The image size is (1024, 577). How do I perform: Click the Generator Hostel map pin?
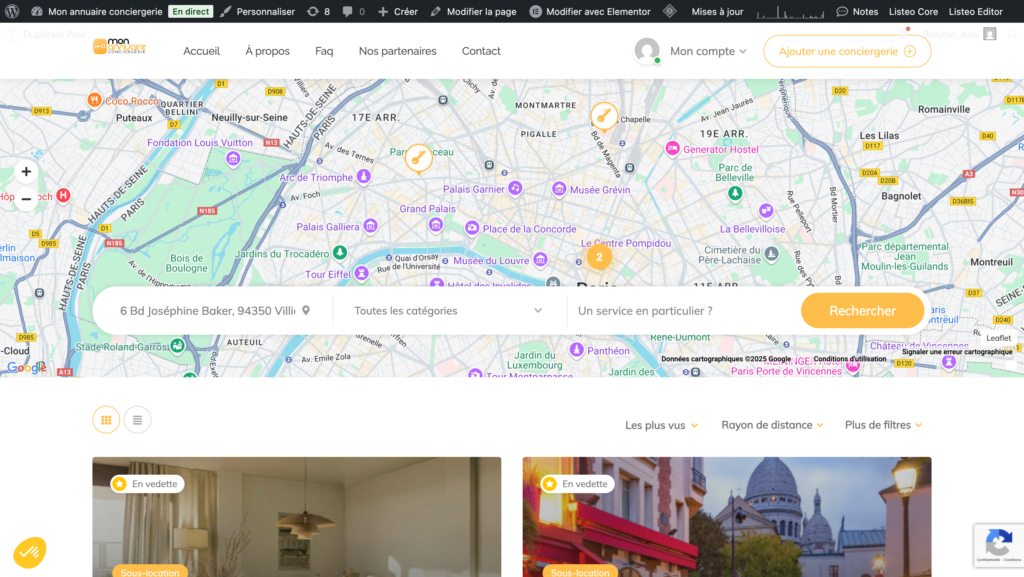673,148
